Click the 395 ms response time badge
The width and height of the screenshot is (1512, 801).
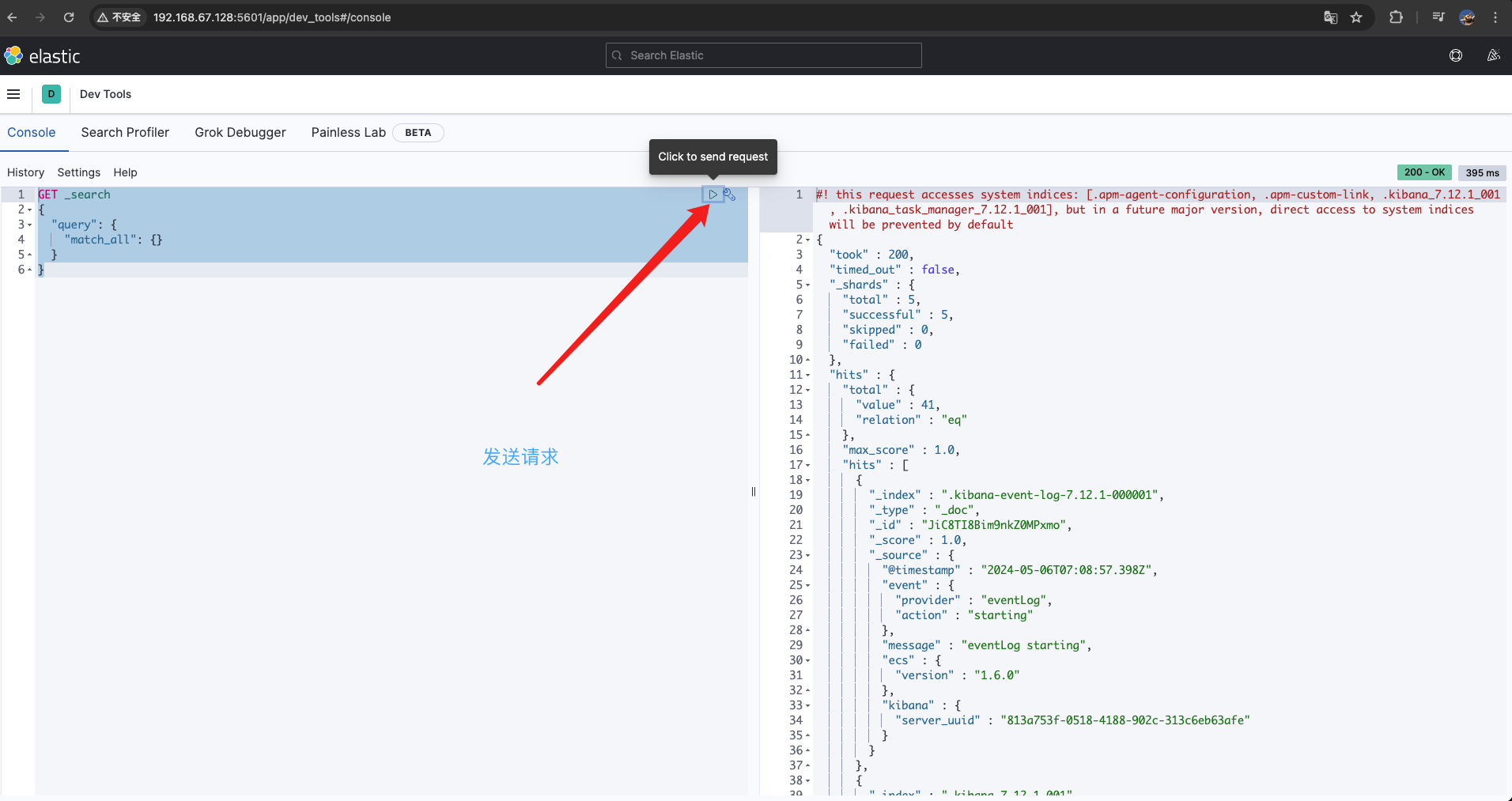1482,172
